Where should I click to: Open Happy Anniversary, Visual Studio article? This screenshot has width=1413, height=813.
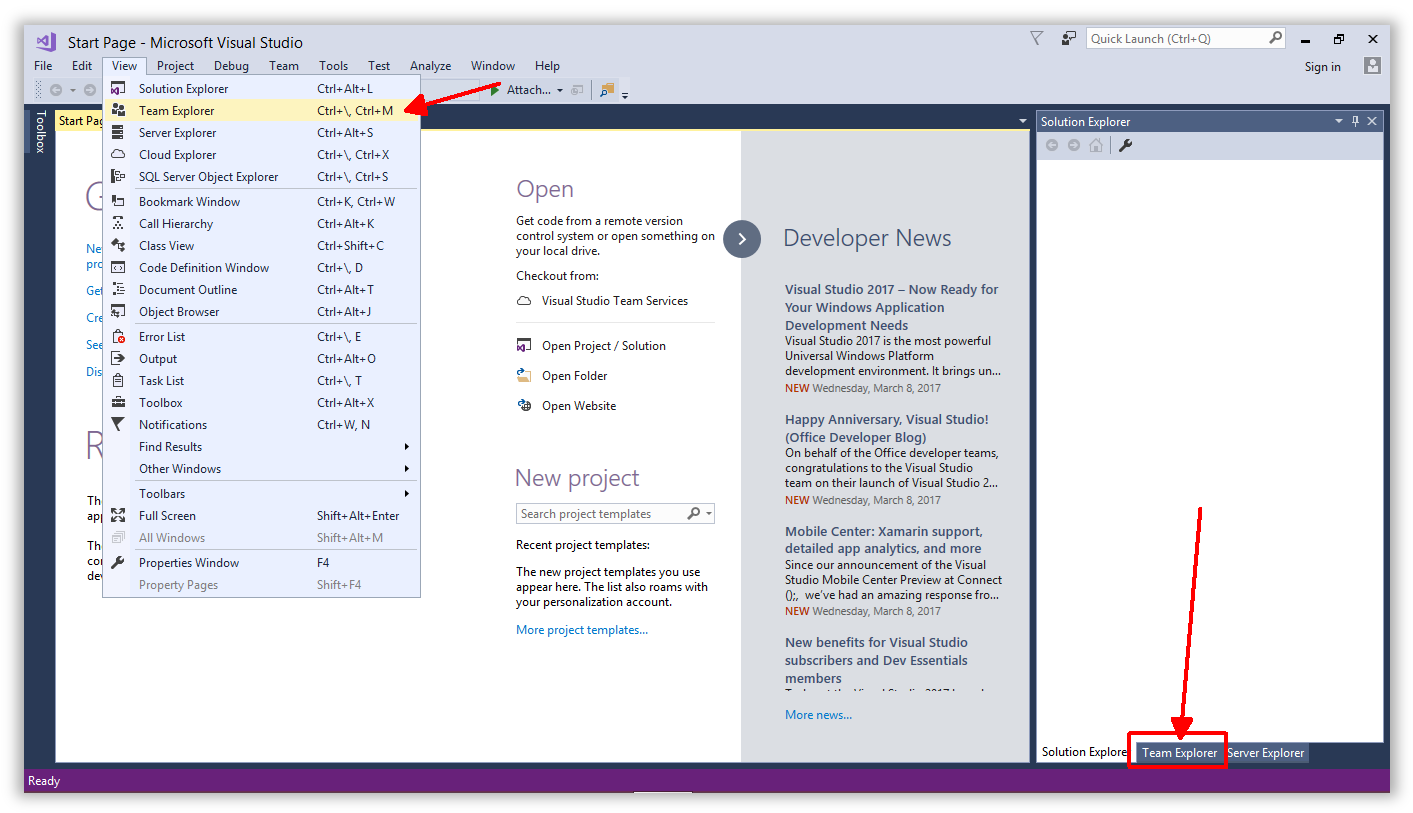tap(886, 428)
